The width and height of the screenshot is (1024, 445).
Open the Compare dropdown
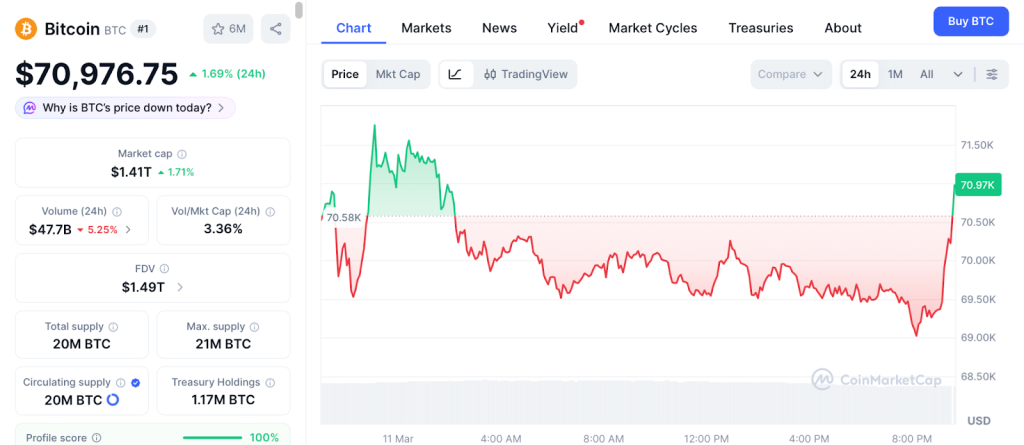(x=791, y=74)
